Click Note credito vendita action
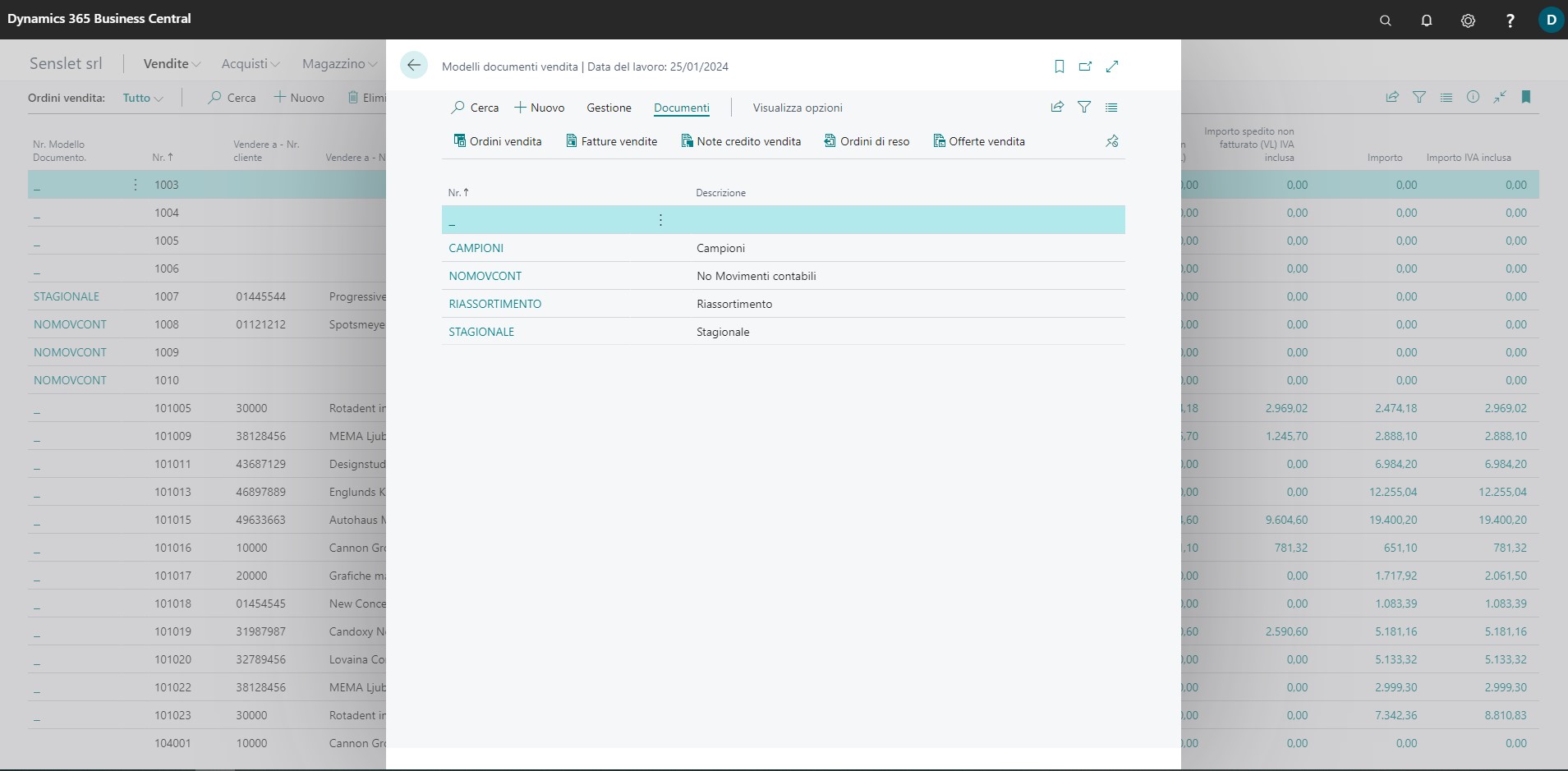The height and width of the screenshot is (771, 1568). pos(740,141)
